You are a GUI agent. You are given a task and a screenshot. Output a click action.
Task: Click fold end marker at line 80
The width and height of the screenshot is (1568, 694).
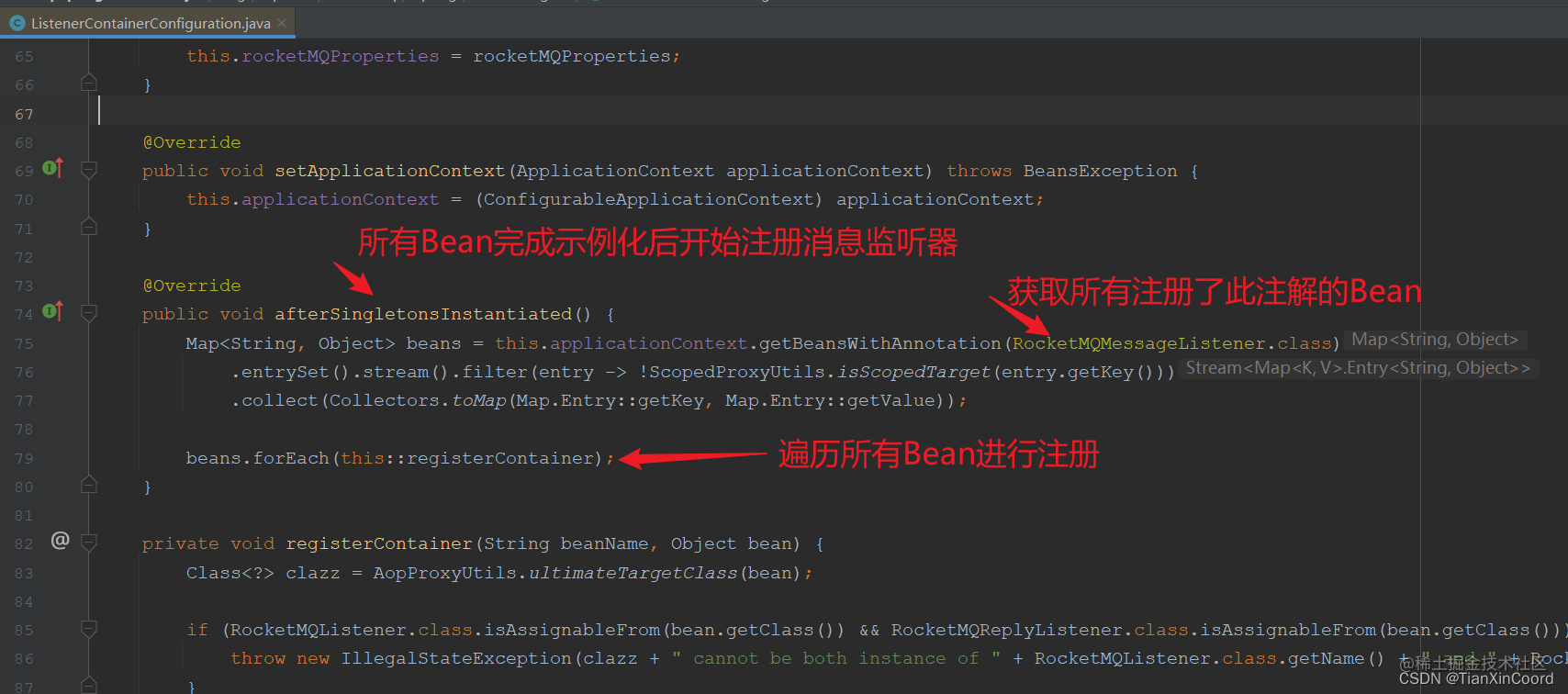point(89,485)
